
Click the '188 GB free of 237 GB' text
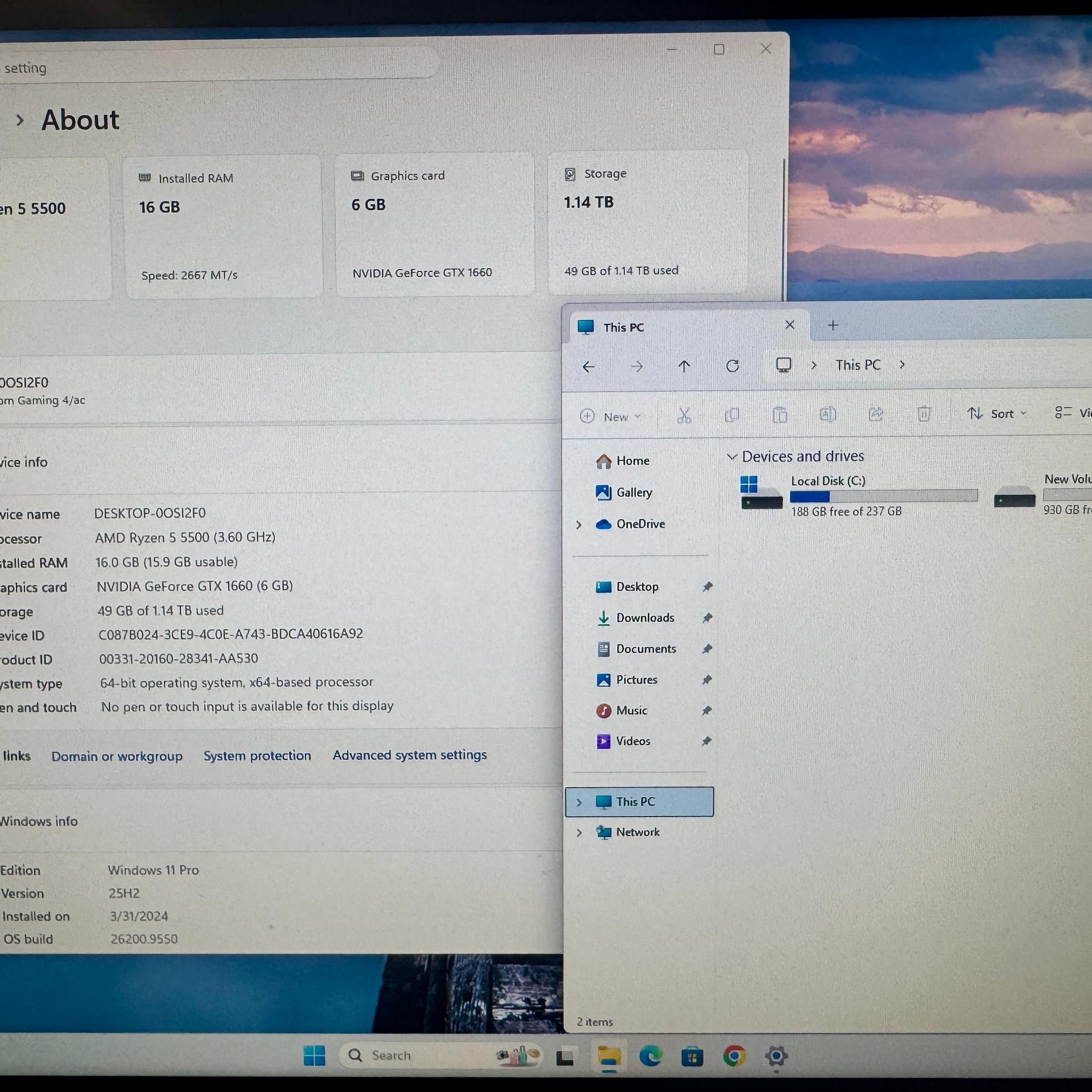pyautogui.click(x=846, y=511)
